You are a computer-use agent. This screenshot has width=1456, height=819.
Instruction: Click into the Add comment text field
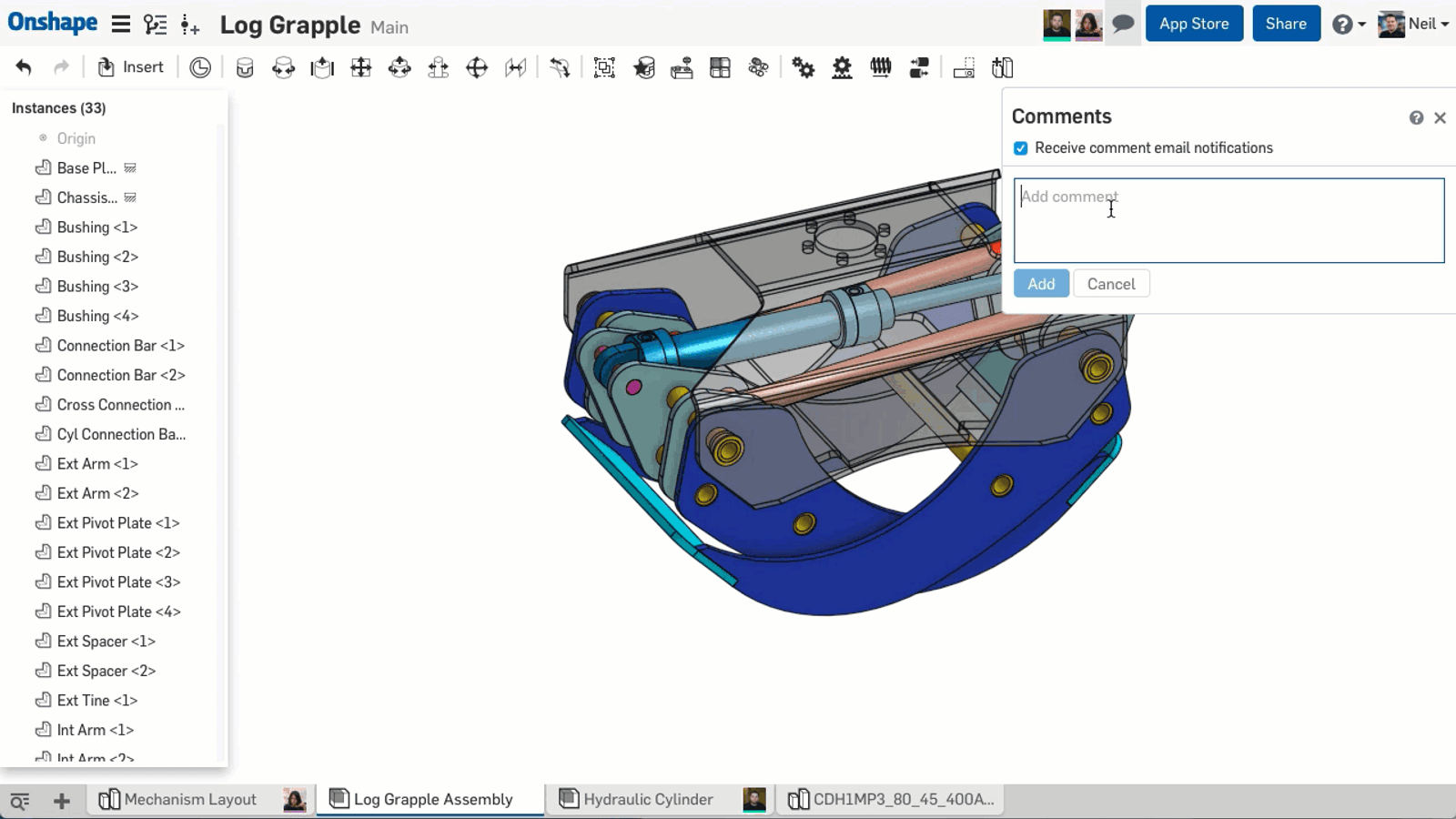1228,220
